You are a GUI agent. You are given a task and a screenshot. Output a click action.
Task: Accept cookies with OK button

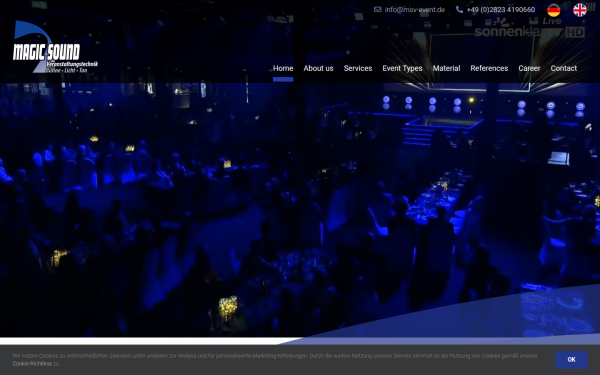(571, 360)
